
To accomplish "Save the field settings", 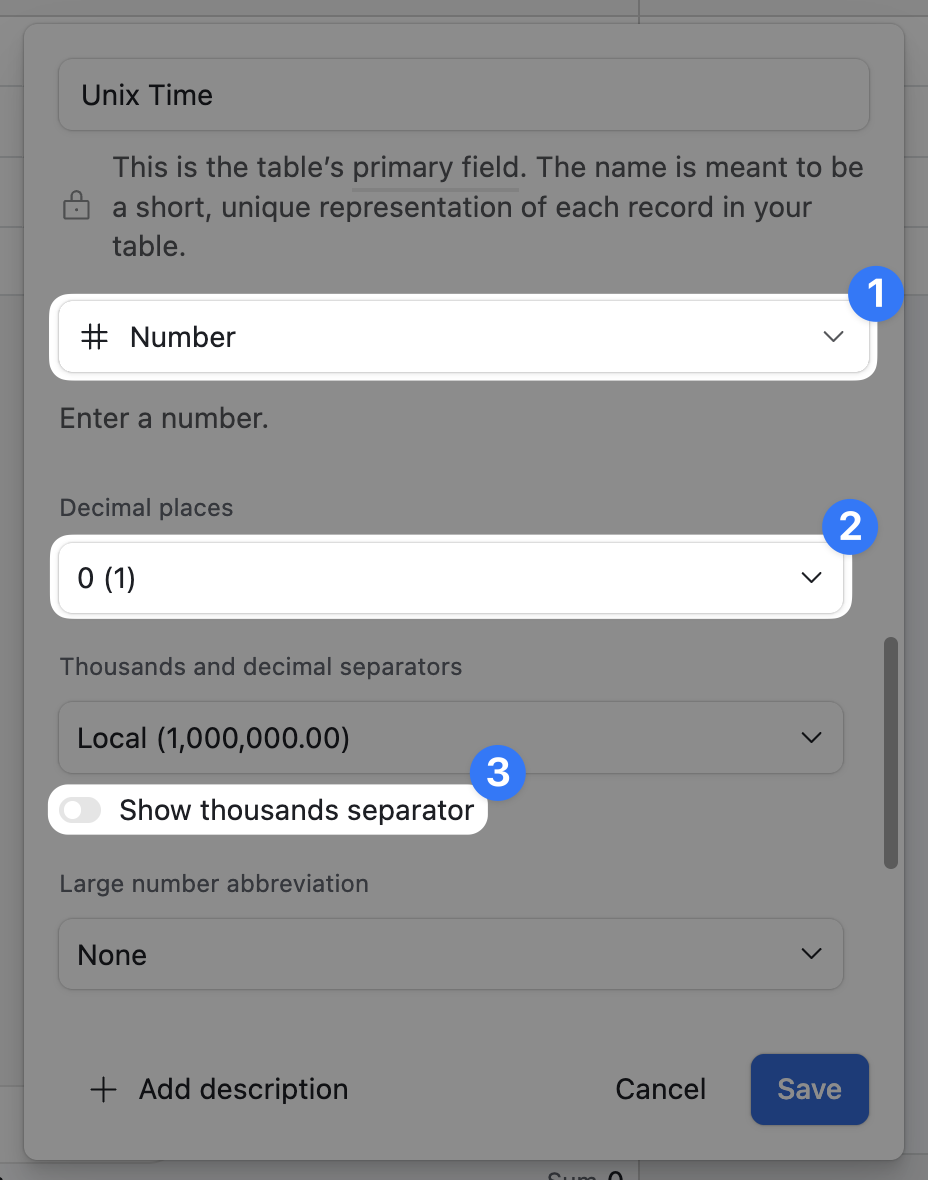I will click(x=809, y=1089).
